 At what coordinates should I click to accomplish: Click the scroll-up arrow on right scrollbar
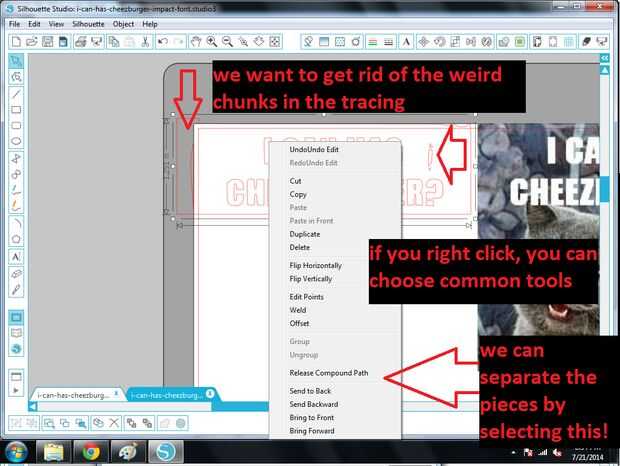pyautogui.click(x=605, y=70)
